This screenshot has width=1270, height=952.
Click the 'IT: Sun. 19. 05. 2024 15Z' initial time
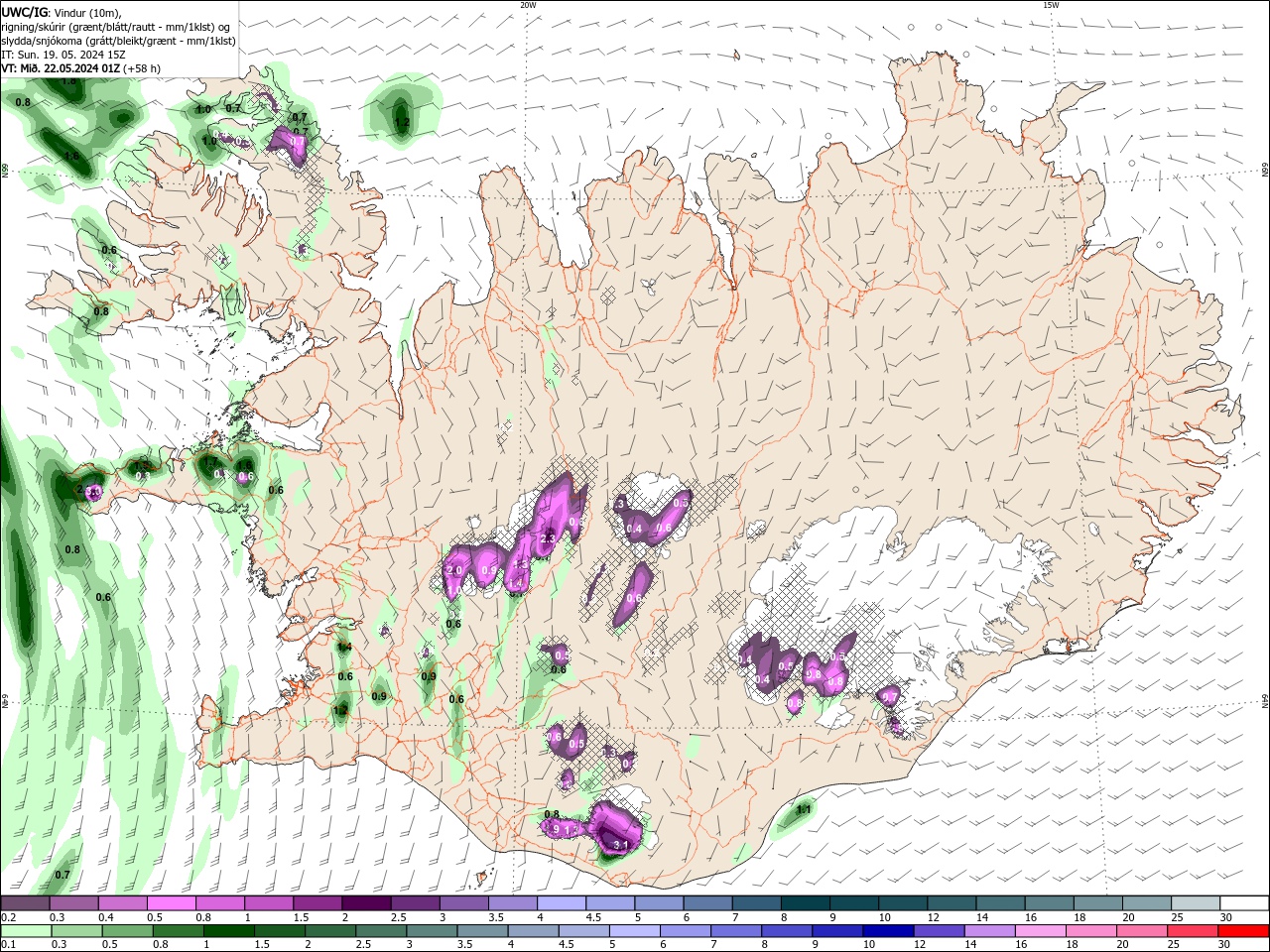pos(63,55)
